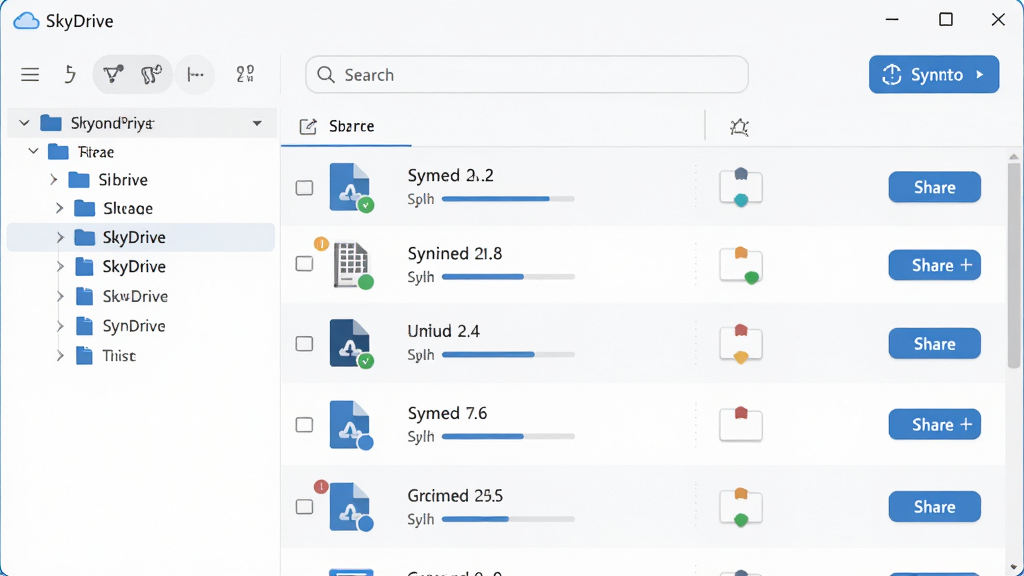Open the Symed 7.6 file icon
Image resolution: width=1024 pixels, height=576 pixels.
point(351,425)
